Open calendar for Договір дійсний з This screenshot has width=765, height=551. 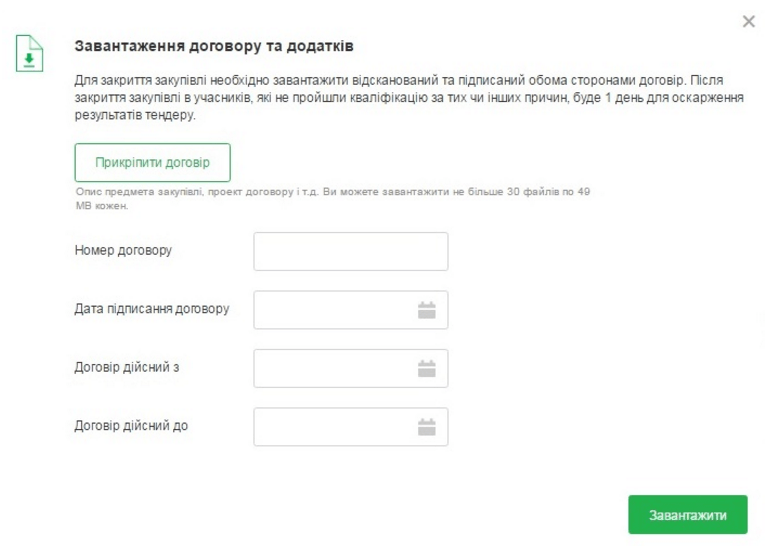coord(427,368)
